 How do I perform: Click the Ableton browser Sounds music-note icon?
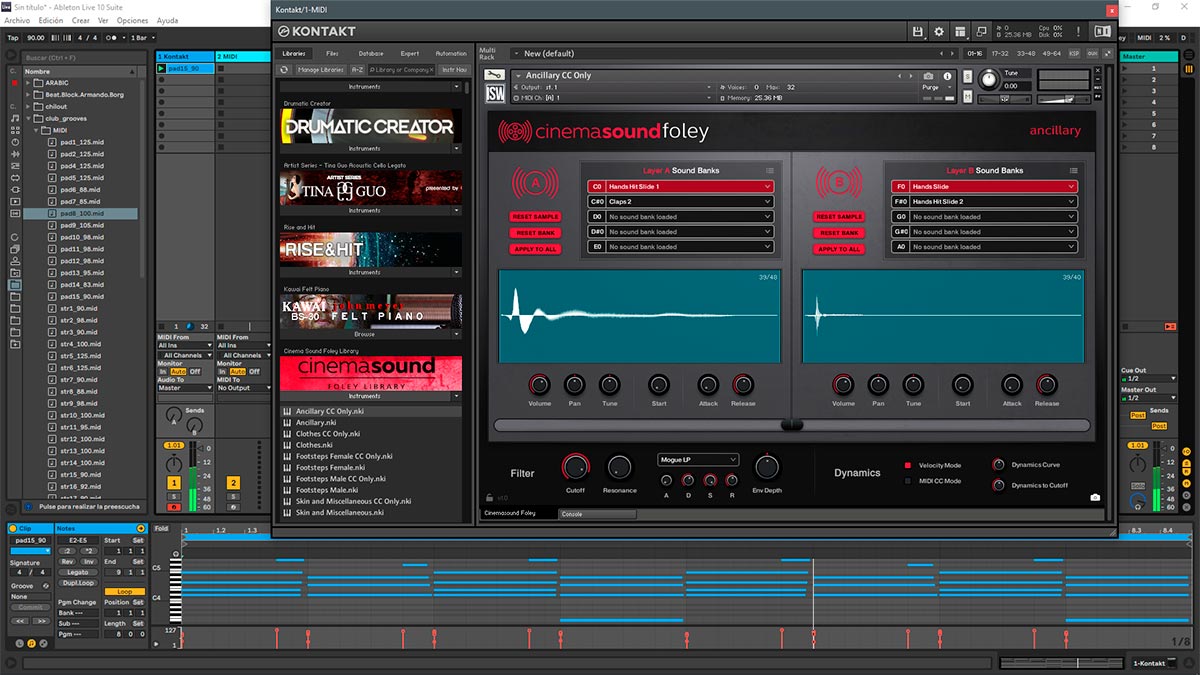15,118
